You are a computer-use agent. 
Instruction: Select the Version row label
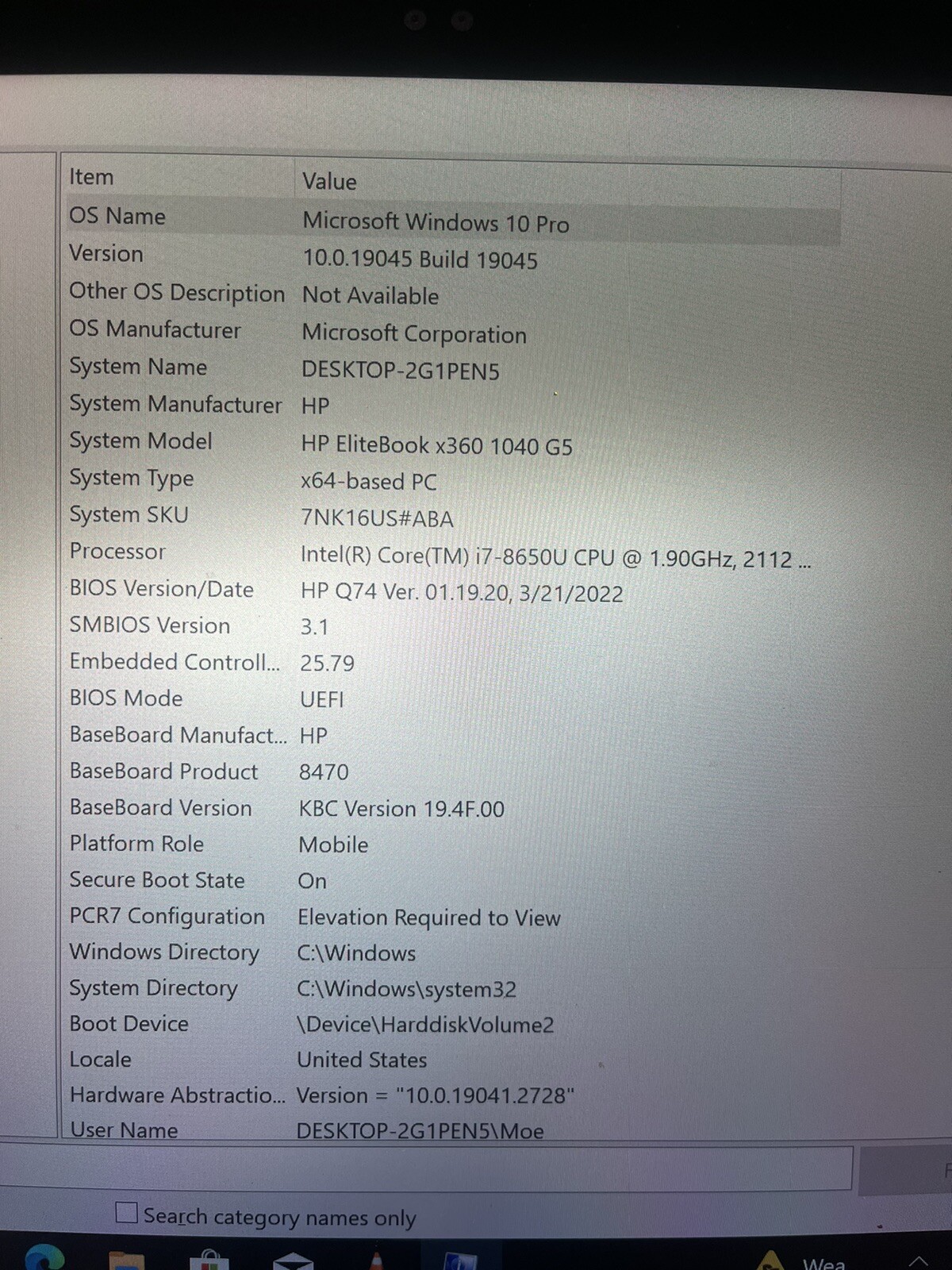pyautogui.click(x=106, y=254)
